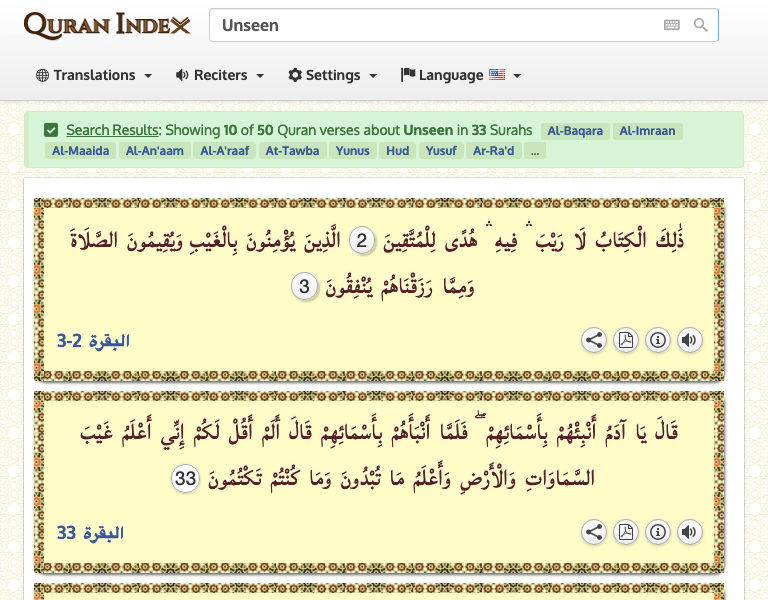Click the Arabic text of verse 33
The image size is (768, 600).
(x=379, y=455)
